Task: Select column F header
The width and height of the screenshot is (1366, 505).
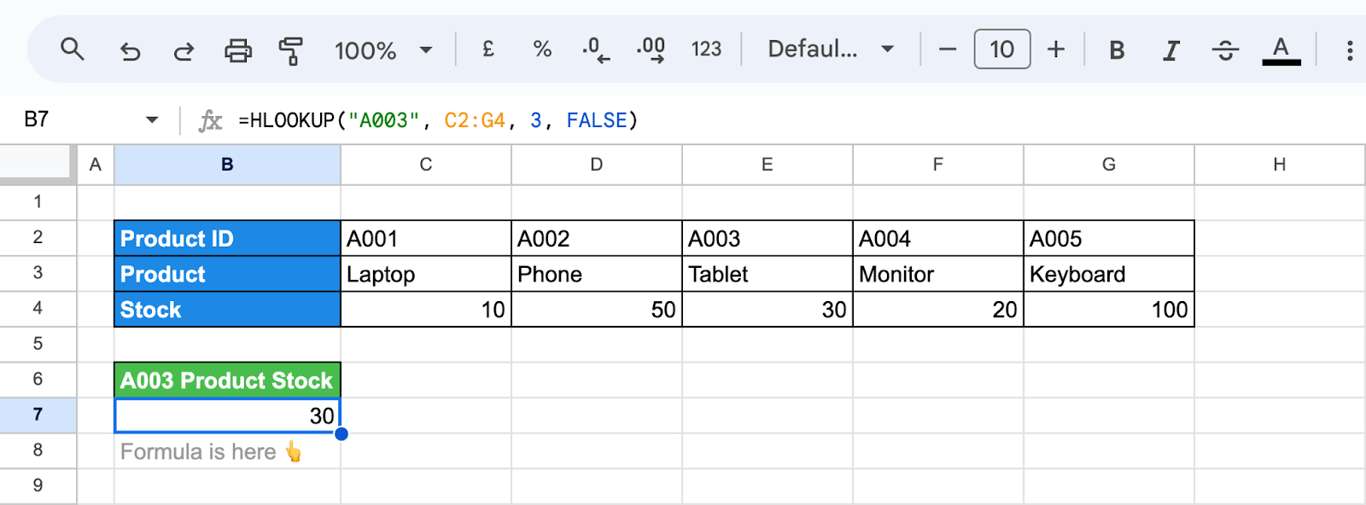Action: (x=938, y=165)
